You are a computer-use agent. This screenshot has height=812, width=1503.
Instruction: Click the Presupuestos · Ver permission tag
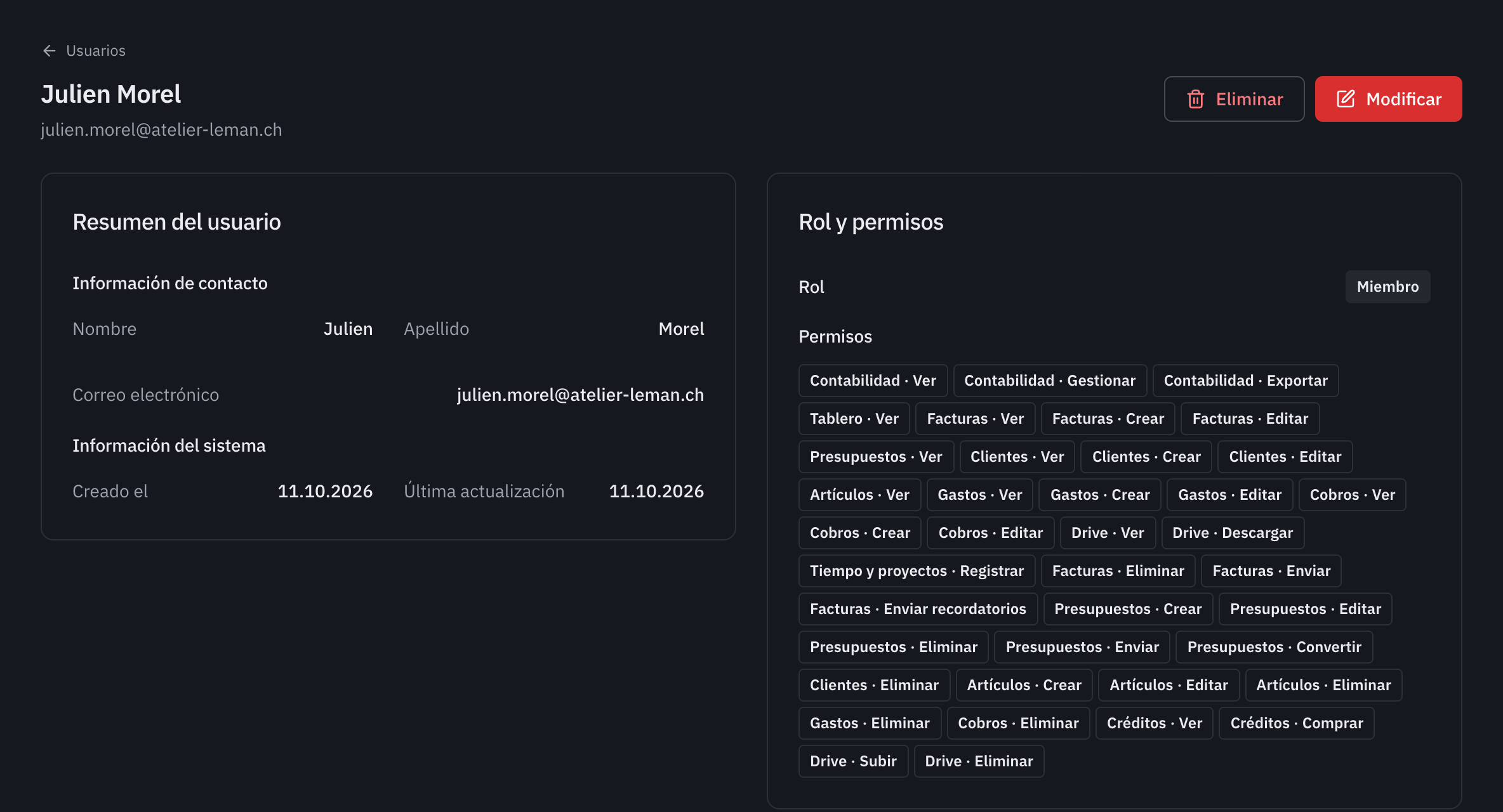coord(876,457)
